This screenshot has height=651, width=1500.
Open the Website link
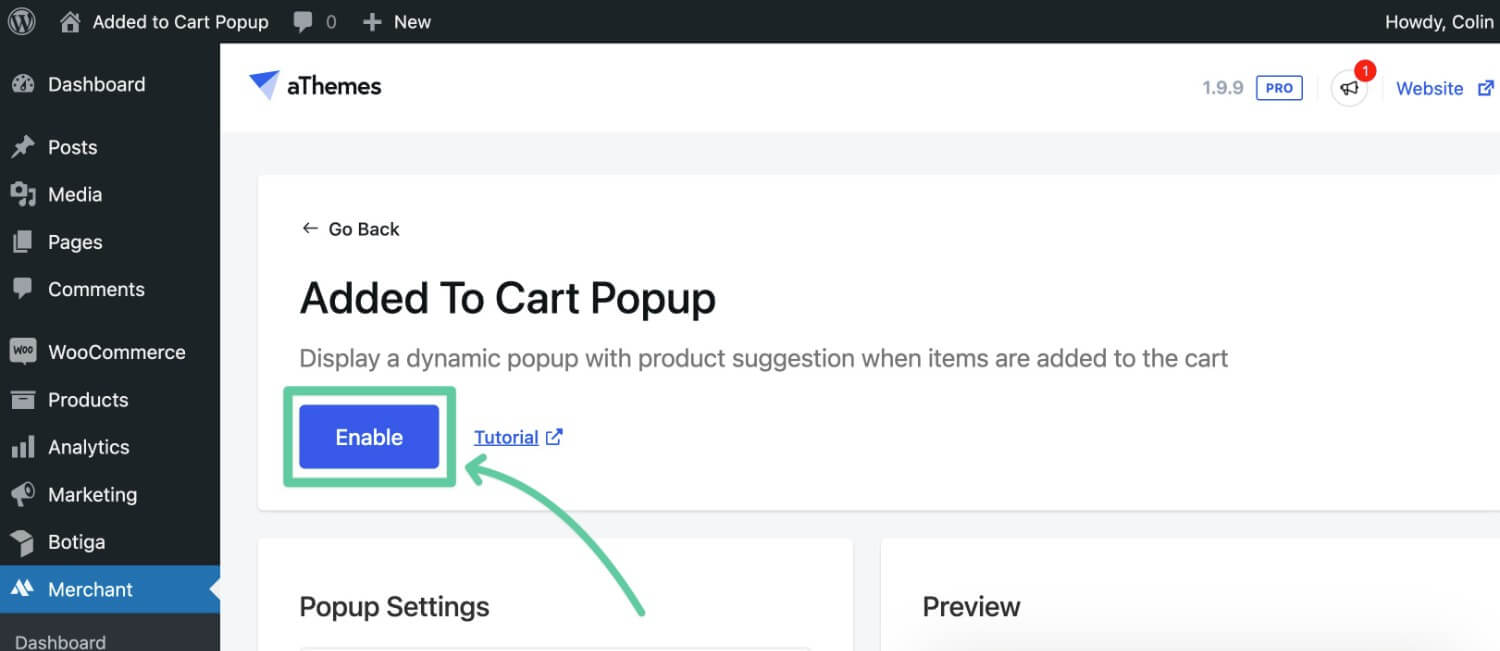pyautogui.click(x=1429, y=88)
